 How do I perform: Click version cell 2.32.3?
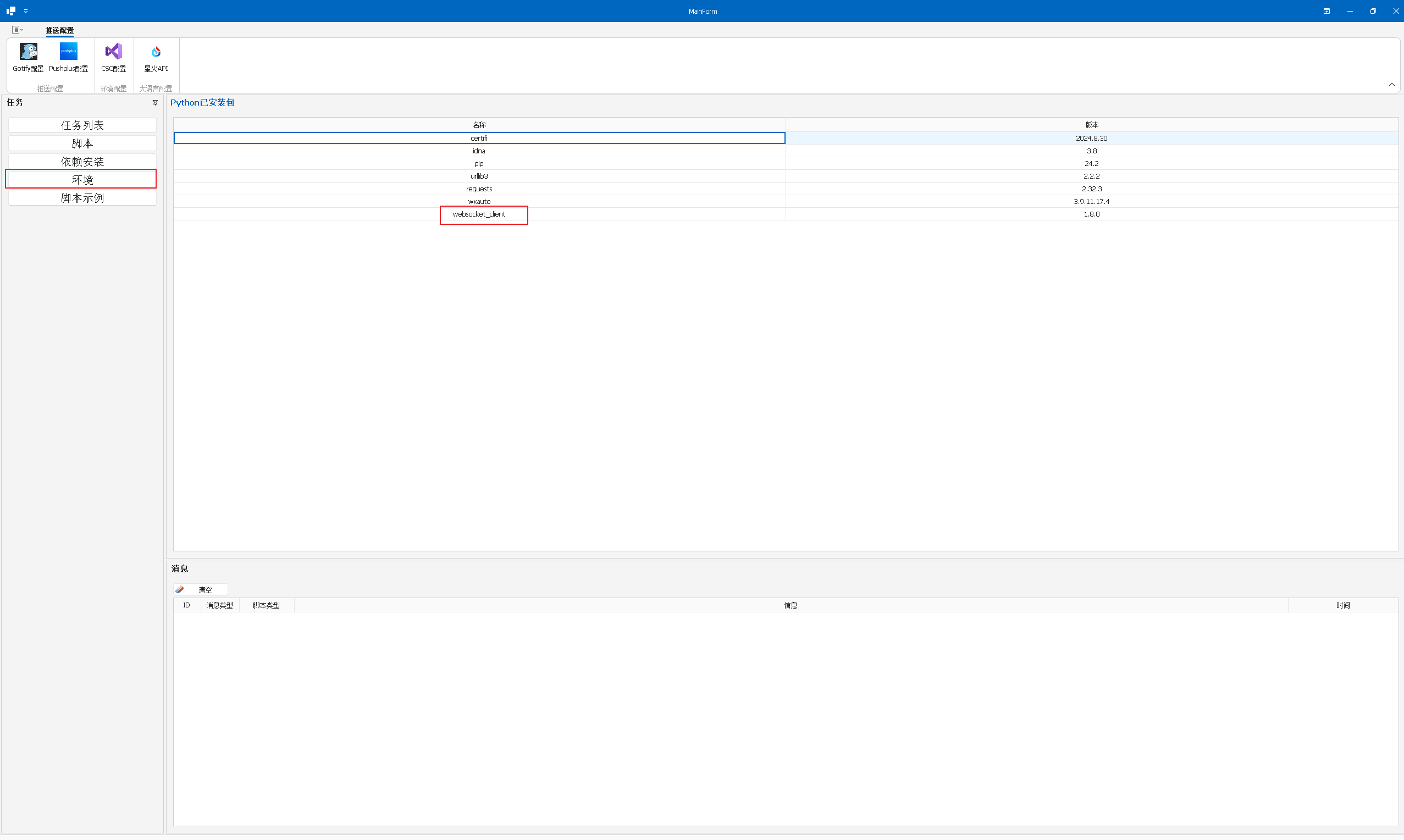coord(1092,189)
